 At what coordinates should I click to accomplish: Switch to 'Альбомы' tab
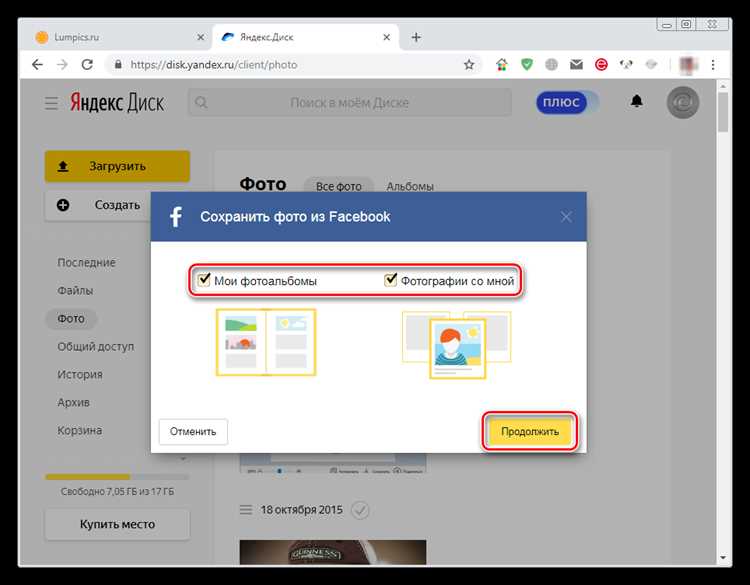(x=410, y=186)
